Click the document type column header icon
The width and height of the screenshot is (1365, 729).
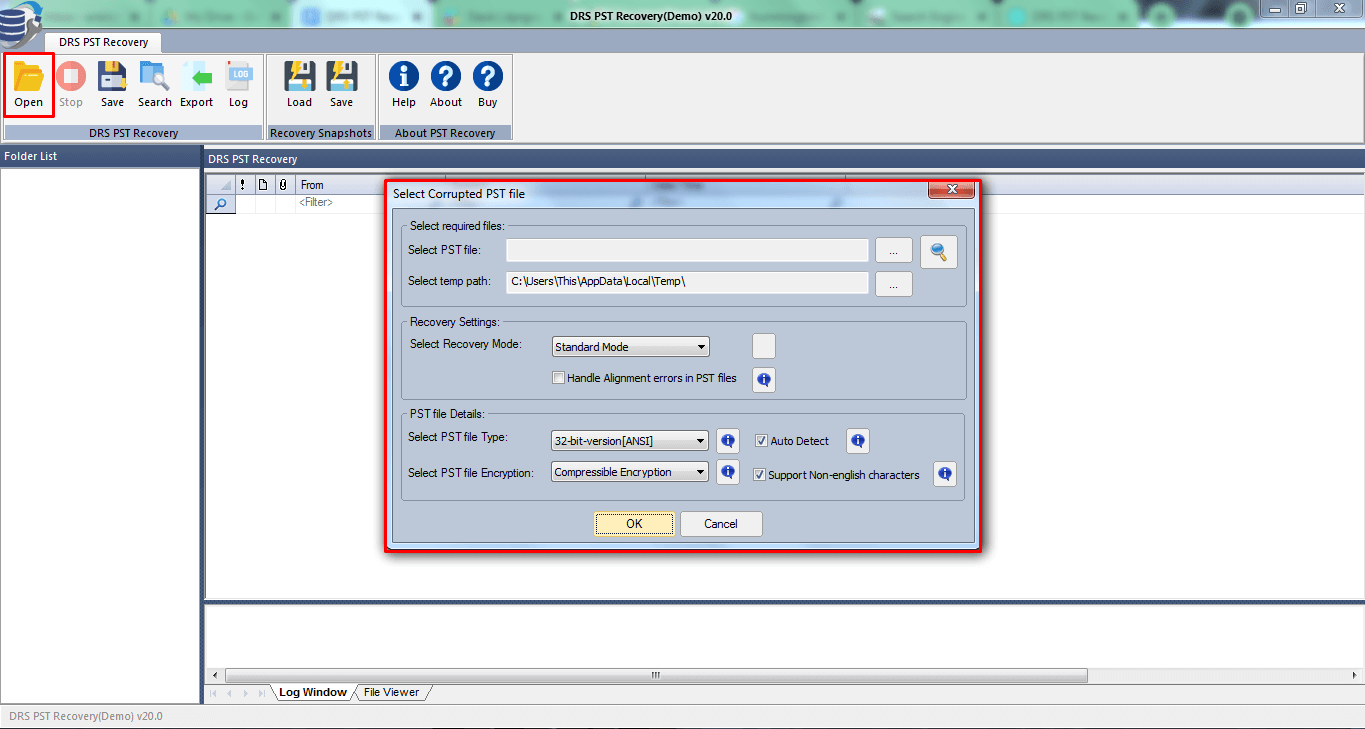click(263, 185)
